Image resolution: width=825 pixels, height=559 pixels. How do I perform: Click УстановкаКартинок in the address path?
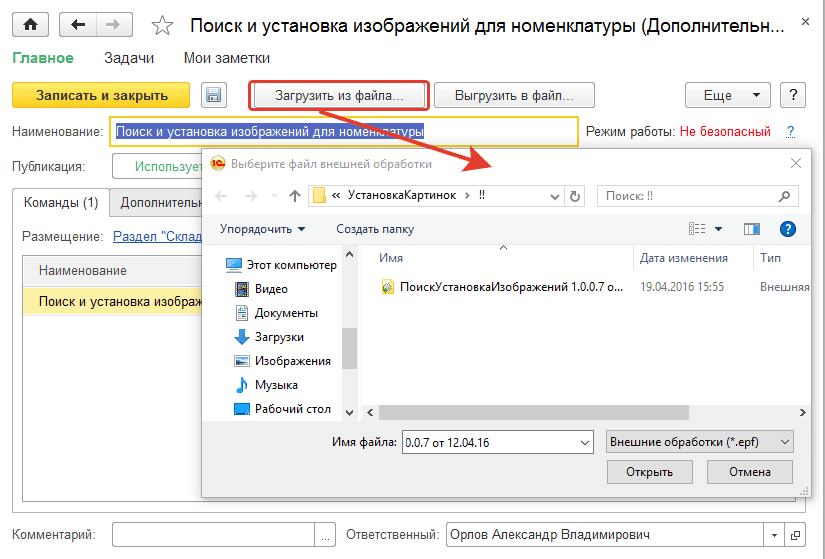pyautogui.click(x=402, y=195)
